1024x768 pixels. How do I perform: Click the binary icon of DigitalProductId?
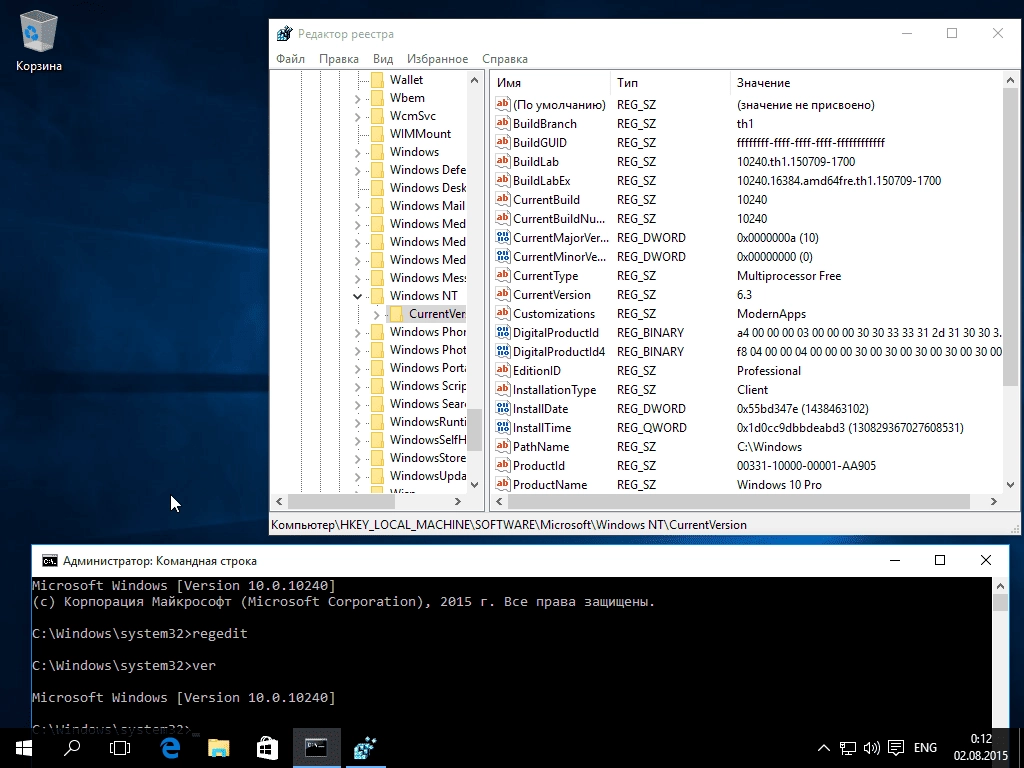(x=502, y=332)
